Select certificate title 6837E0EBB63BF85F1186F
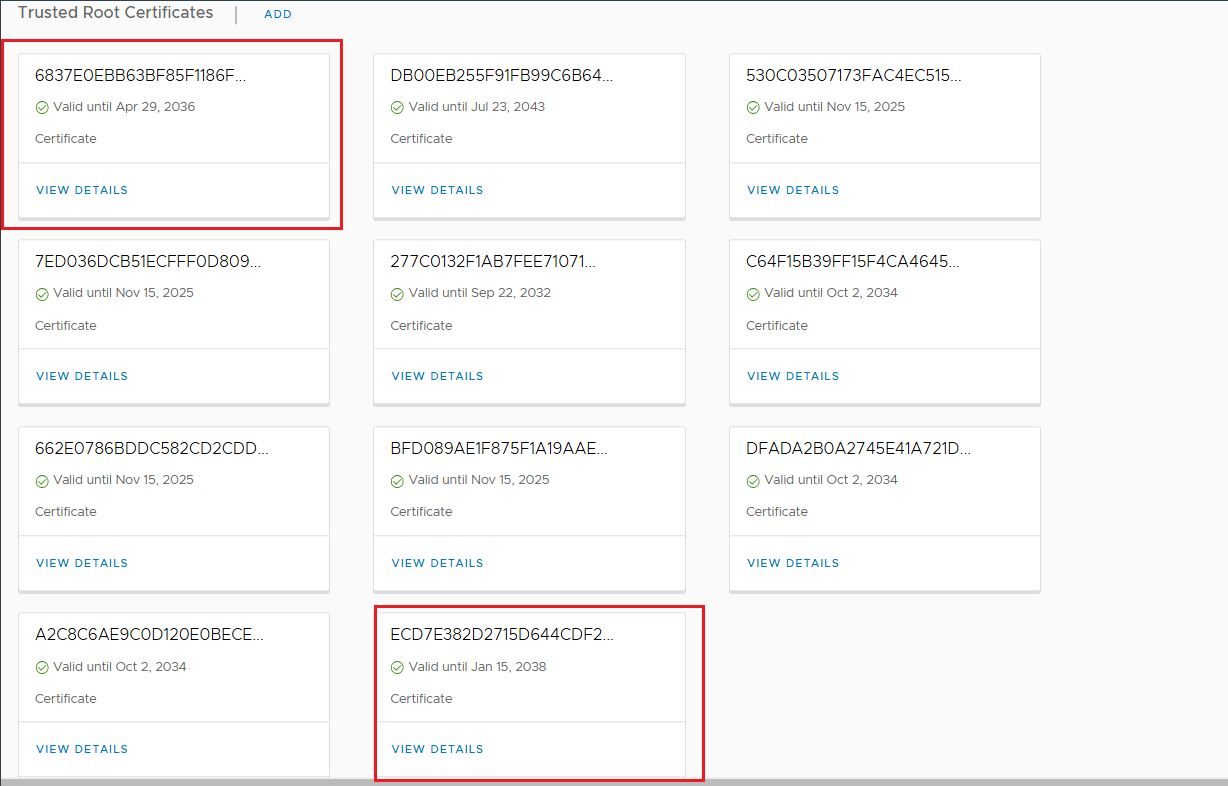 pyautogui.click(x=140, y=75)
